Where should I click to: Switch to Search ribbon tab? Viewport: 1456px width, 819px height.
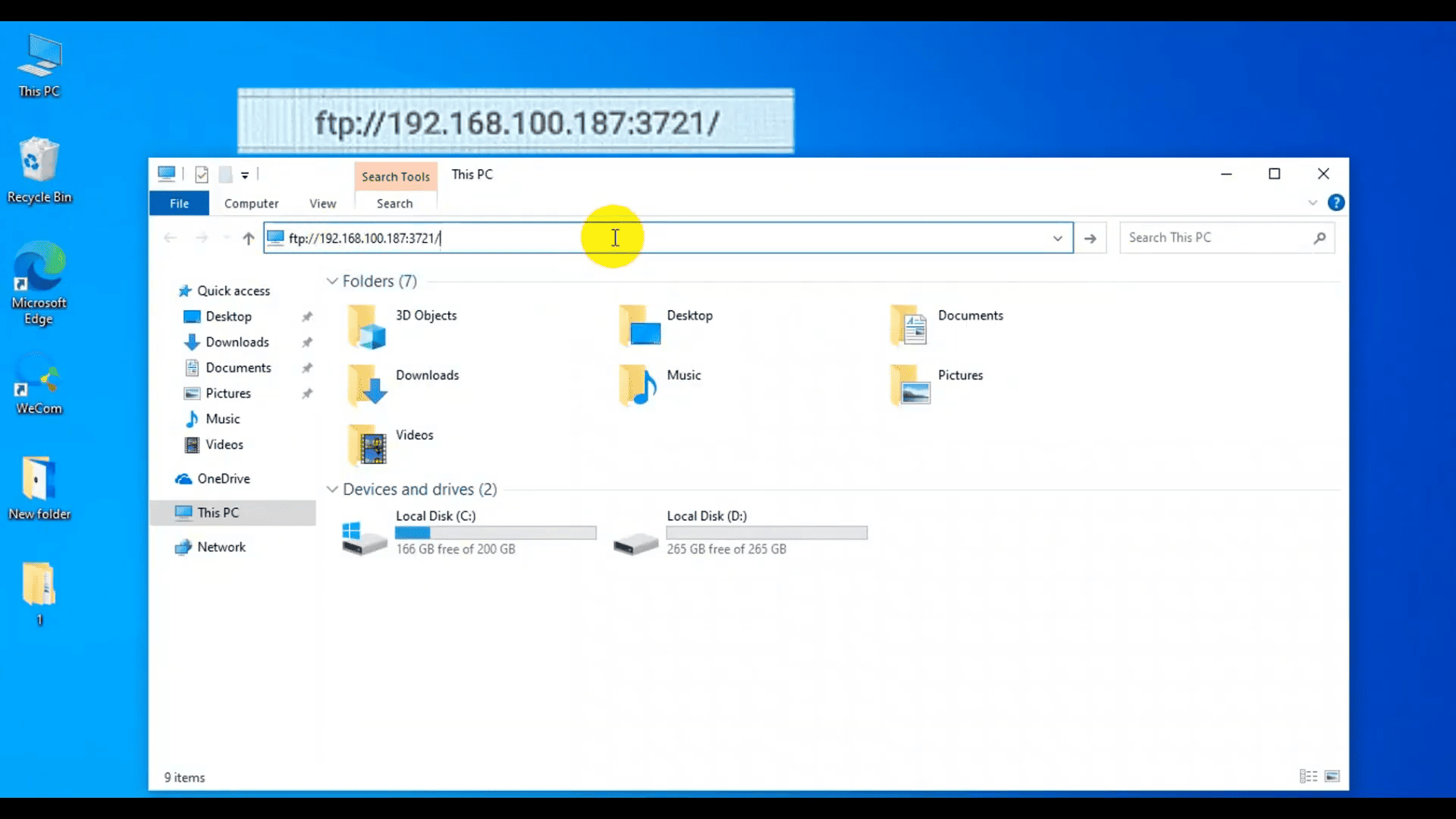coord(394,203)
